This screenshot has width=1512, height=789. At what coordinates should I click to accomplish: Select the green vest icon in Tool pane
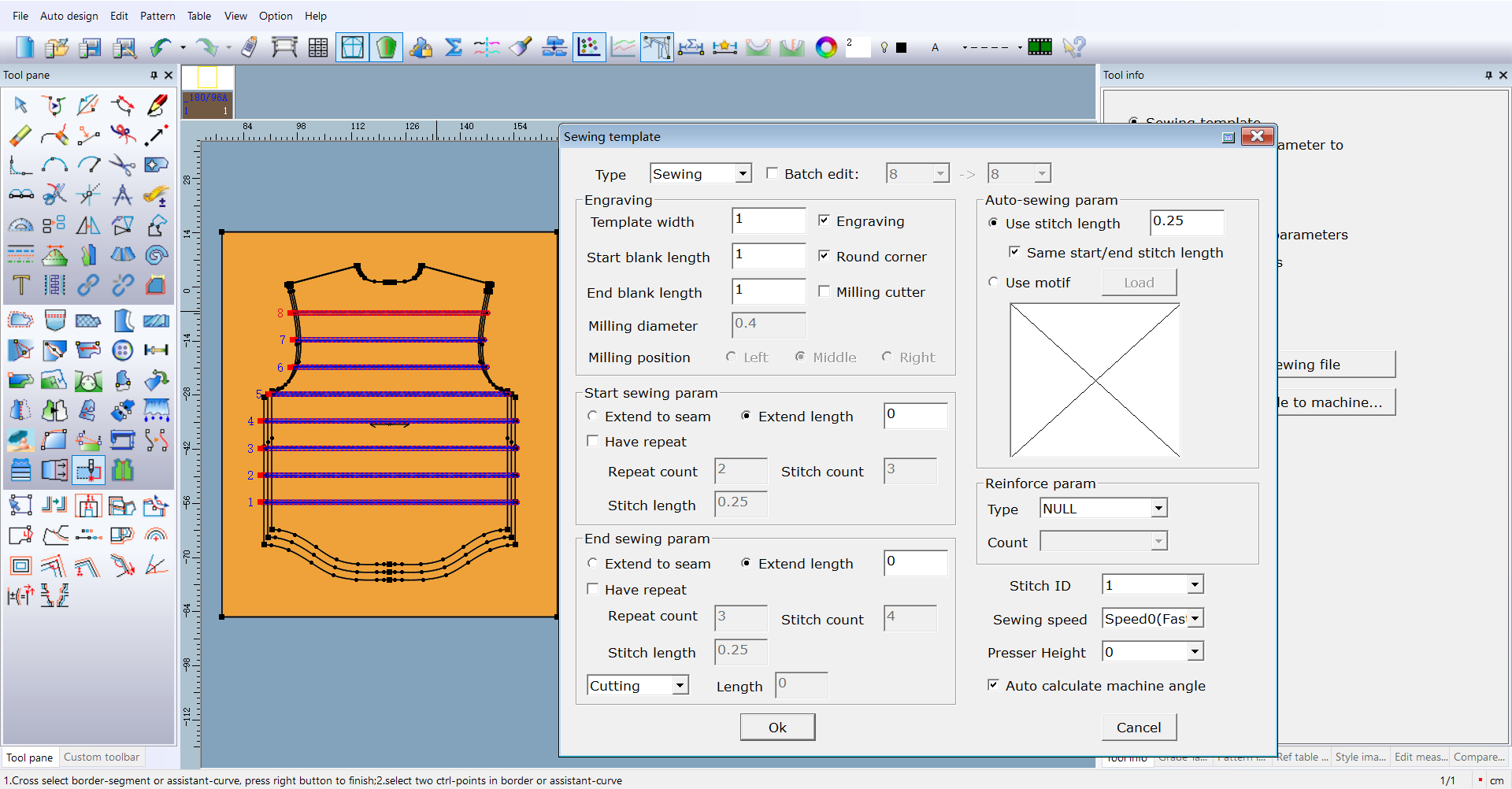point(122,470)
